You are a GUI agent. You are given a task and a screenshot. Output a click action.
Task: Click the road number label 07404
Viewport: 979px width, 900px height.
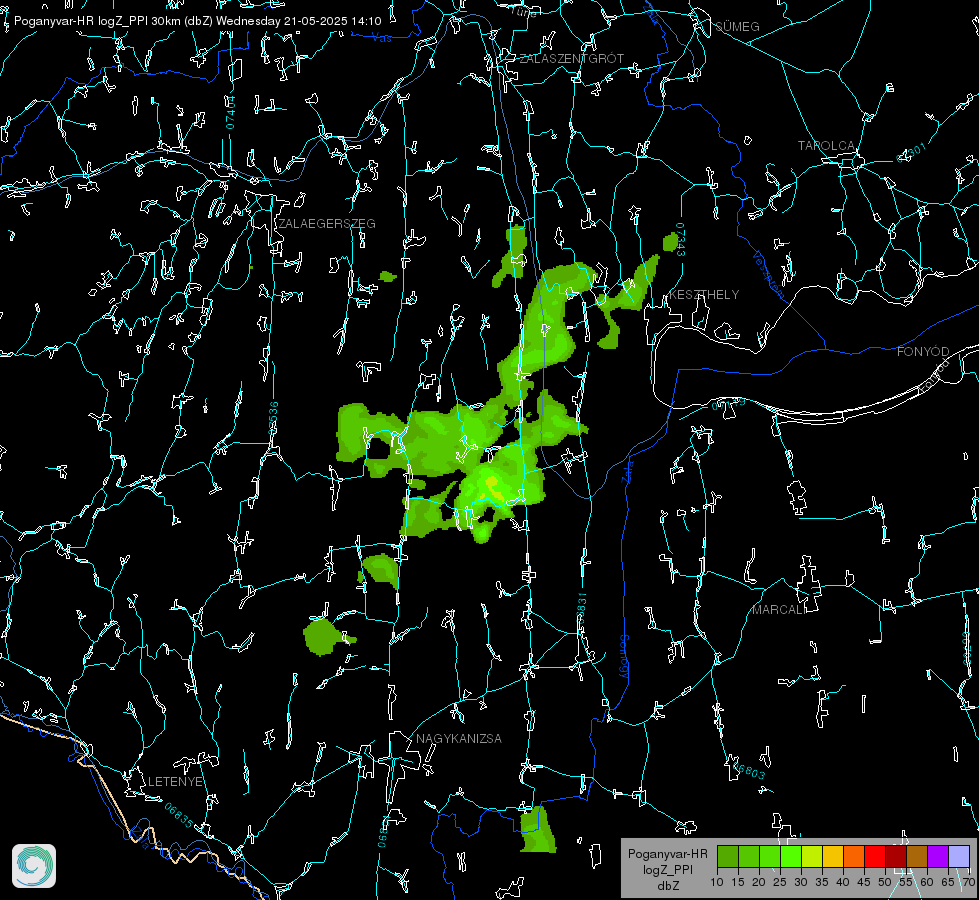pyautogui.click(x=230, y=112)
